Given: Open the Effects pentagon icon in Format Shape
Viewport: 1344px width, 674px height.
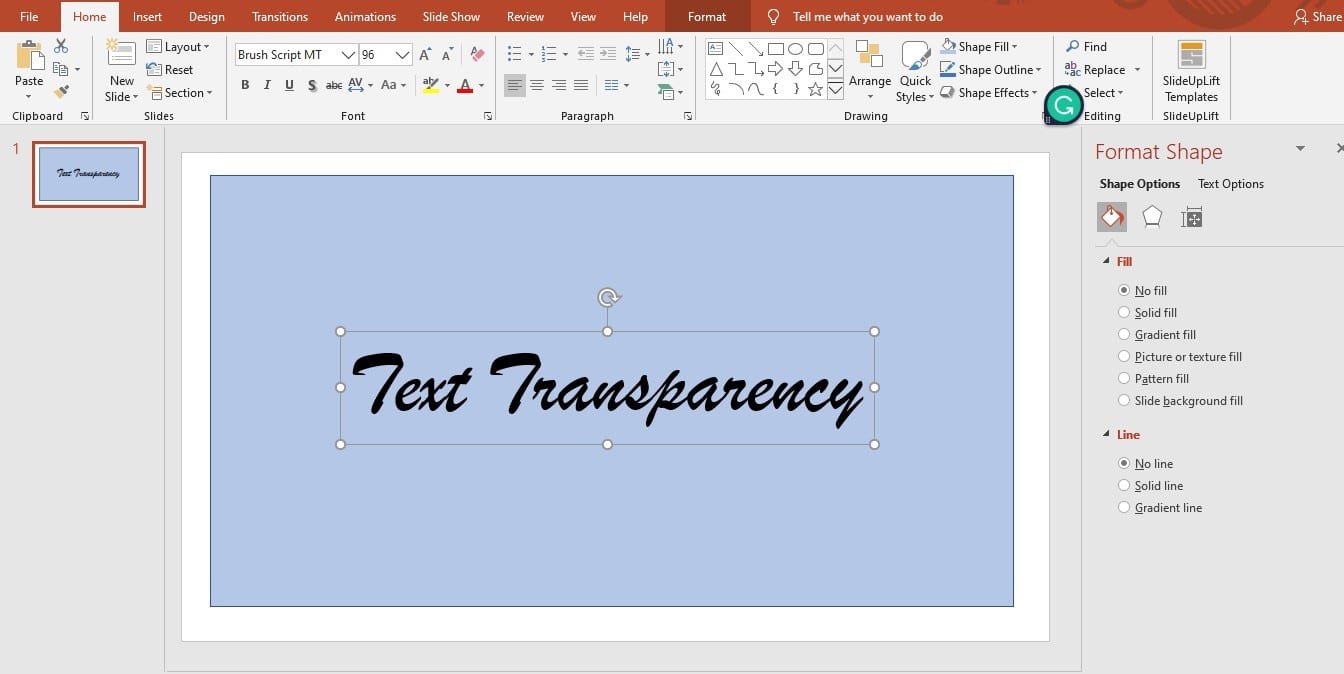Looking at the screenshot, I should [1152, 217].
